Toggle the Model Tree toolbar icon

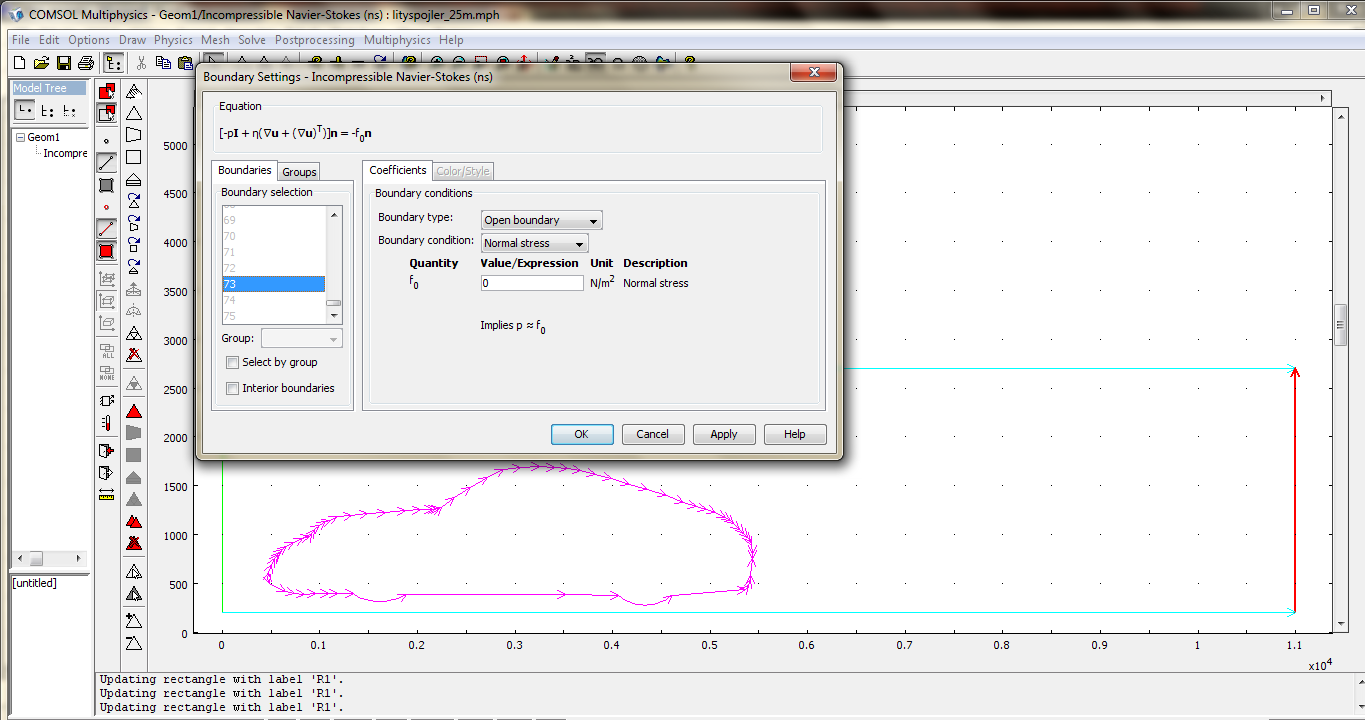[113, 63]
